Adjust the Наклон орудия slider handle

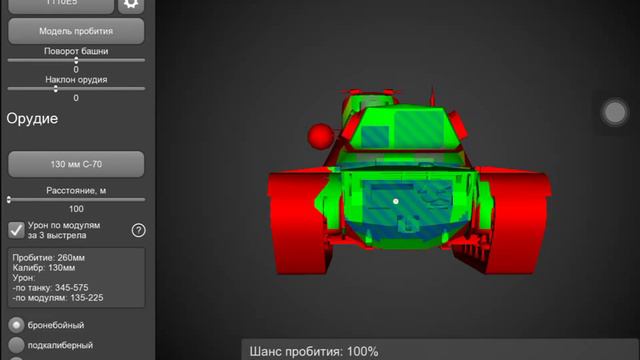56,89
